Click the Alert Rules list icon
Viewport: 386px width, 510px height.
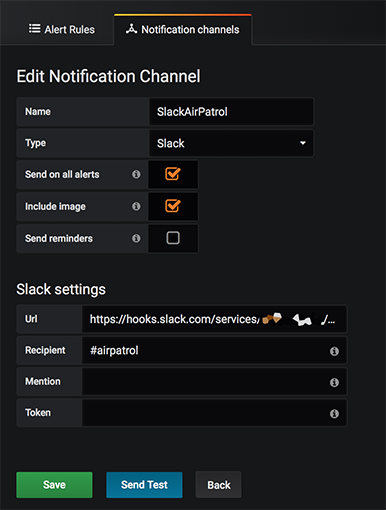[x=35, y=29]
